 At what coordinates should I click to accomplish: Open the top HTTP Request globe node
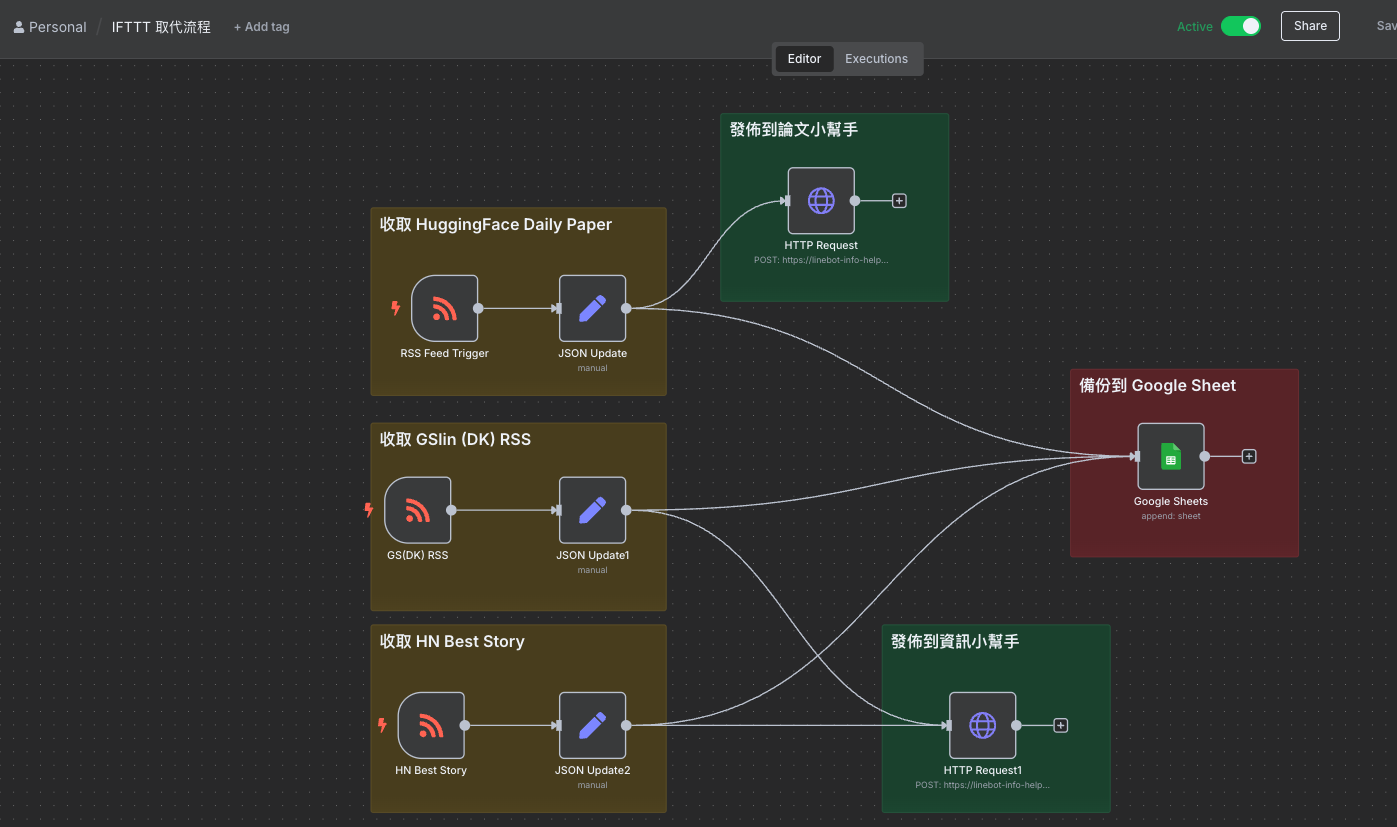click(820, 200)
